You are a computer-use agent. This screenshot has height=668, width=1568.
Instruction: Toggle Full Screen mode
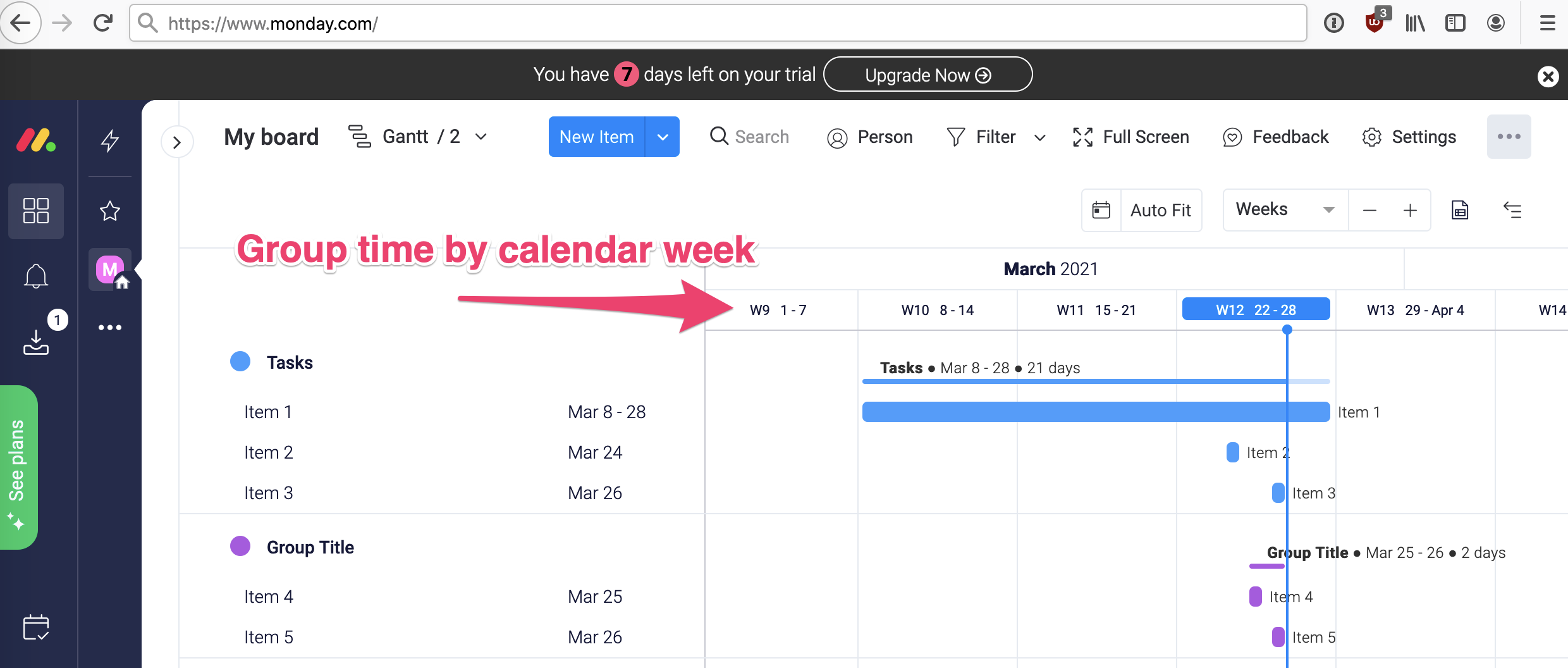point(1131,137)
